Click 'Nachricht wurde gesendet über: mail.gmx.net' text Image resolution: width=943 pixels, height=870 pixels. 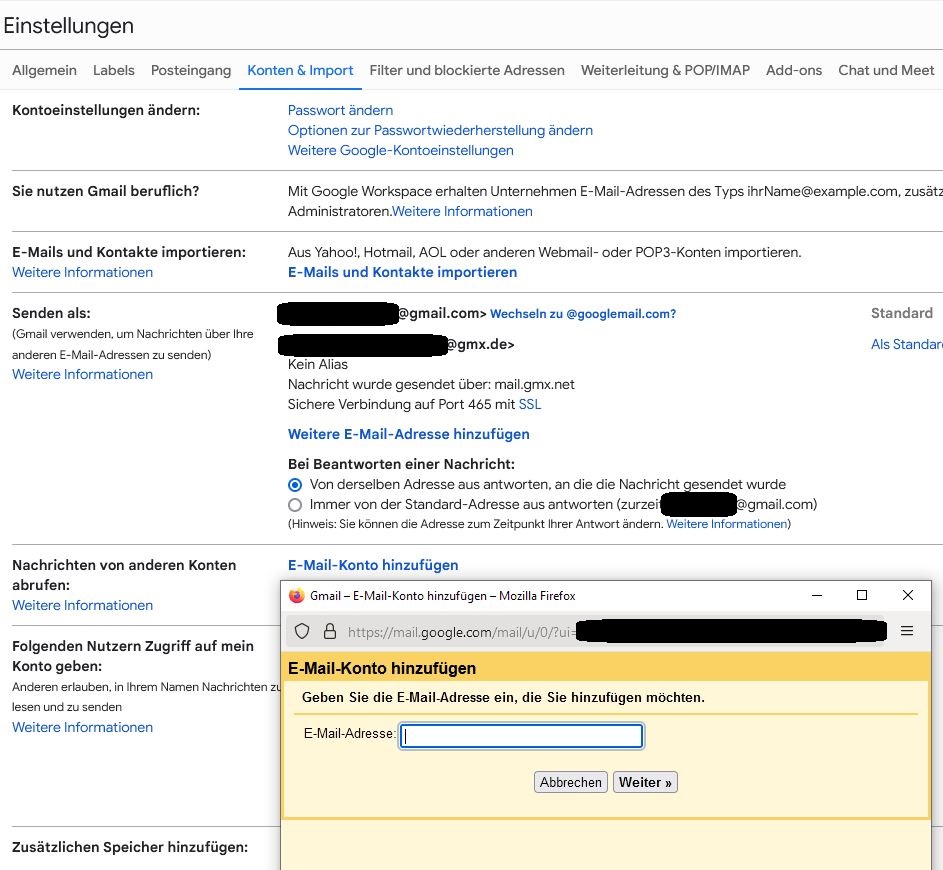(x=431, y=385)
